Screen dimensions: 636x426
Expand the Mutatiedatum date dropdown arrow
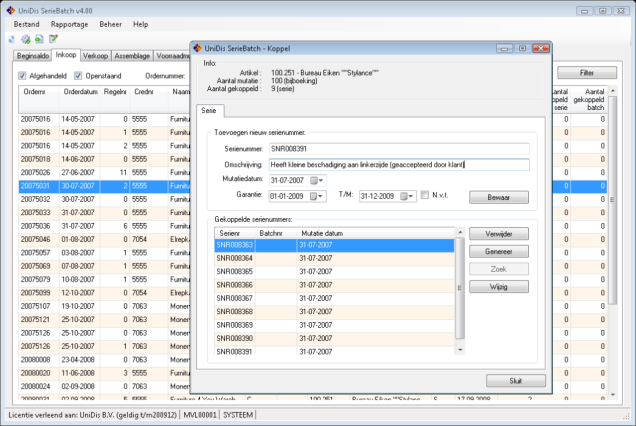coord(321,181)
